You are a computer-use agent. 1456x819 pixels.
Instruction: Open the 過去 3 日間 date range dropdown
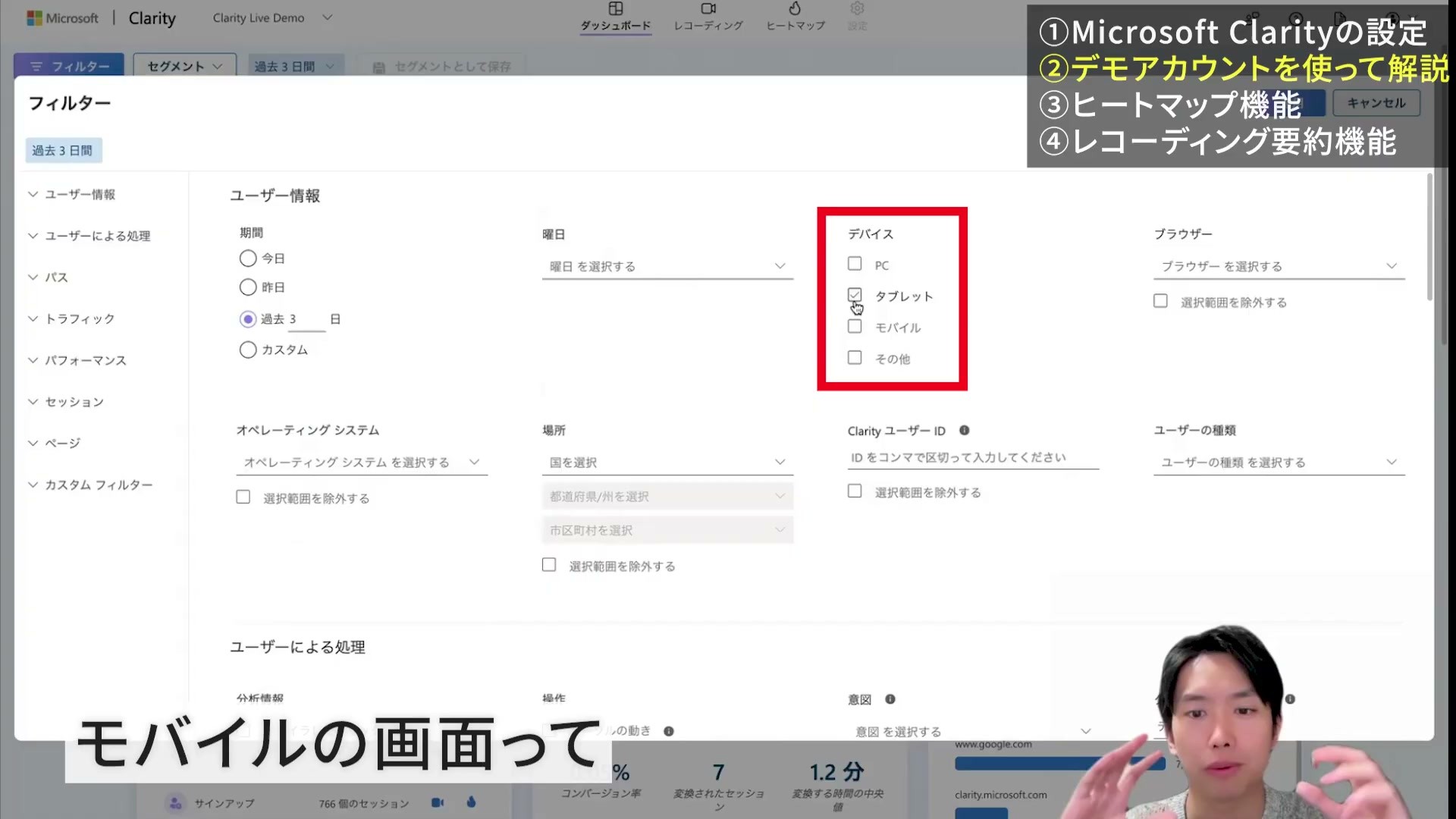pos(294,66)
